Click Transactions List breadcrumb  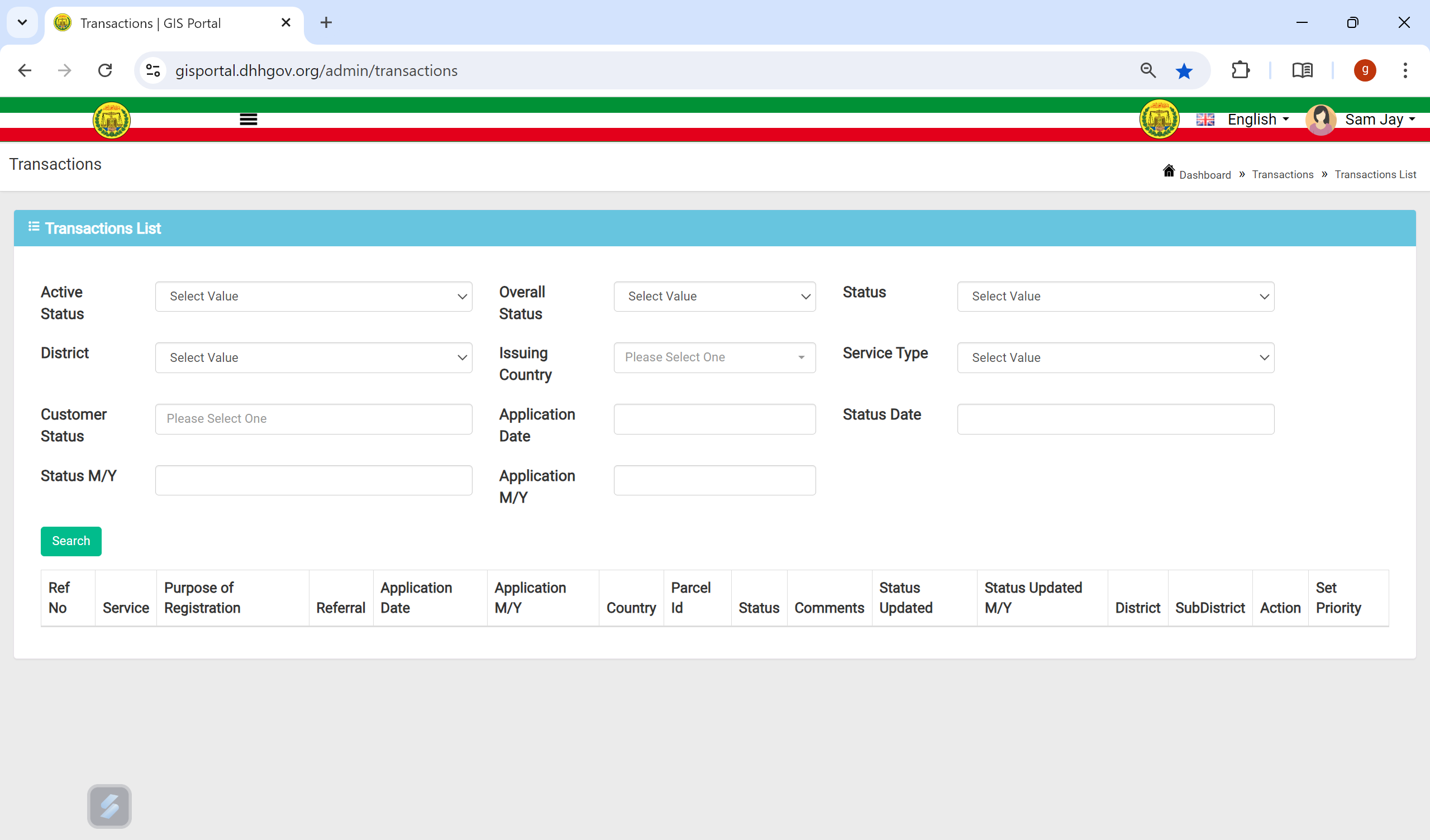coord(1375,175)
